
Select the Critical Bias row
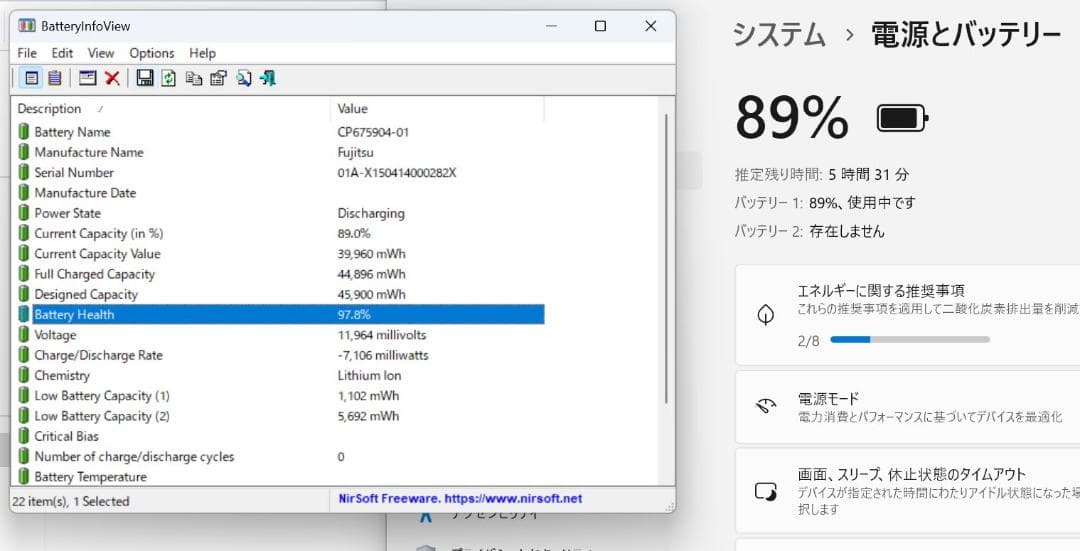pyautogui.click(x=278, y=437)
